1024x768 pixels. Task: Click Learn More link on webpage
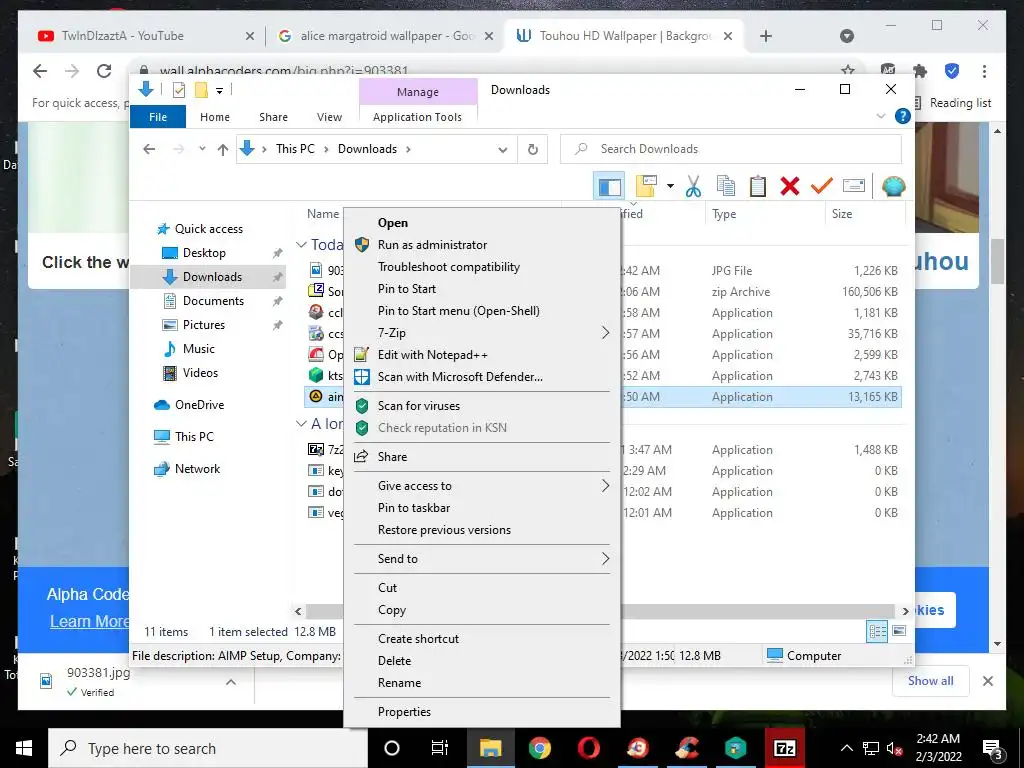(89, 621)
